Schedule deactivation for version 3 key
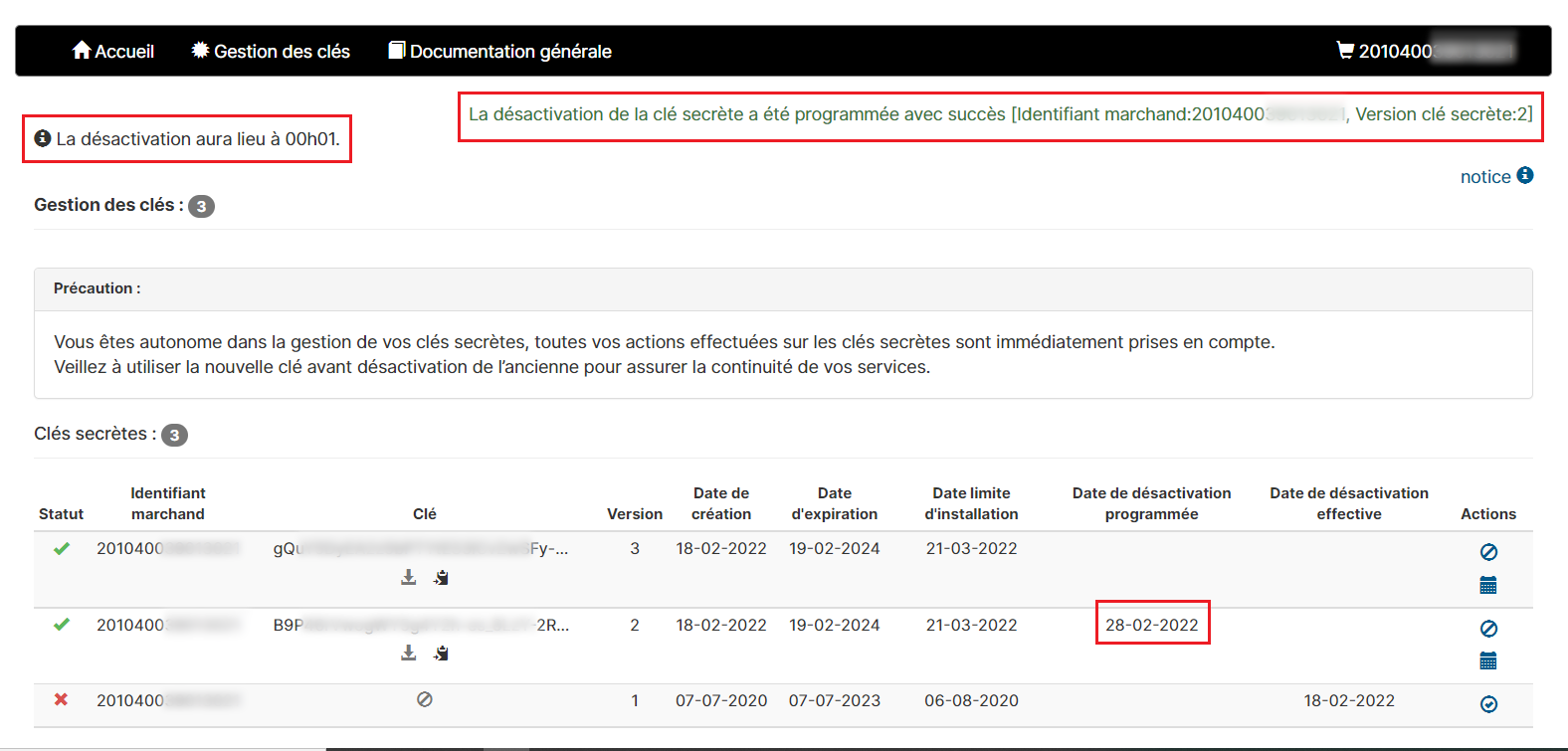This screenshot has height=751, width=1568. click(1488, 585)
